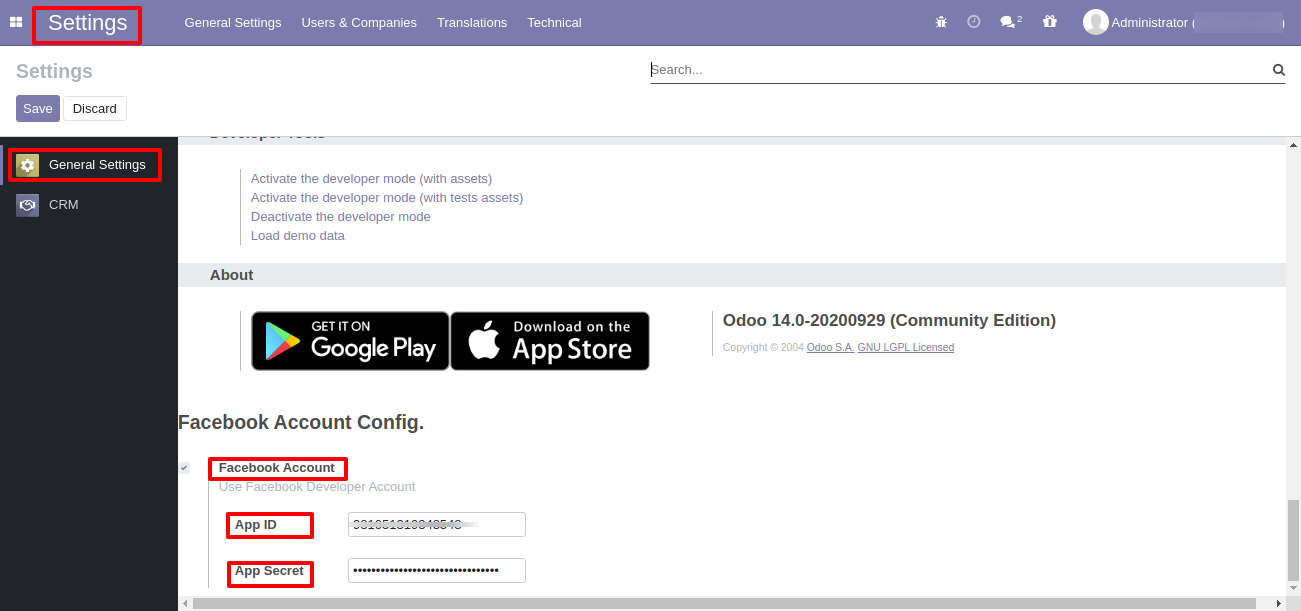
Task: Click the Get it on Google Play badge
Action: [350, 341]
